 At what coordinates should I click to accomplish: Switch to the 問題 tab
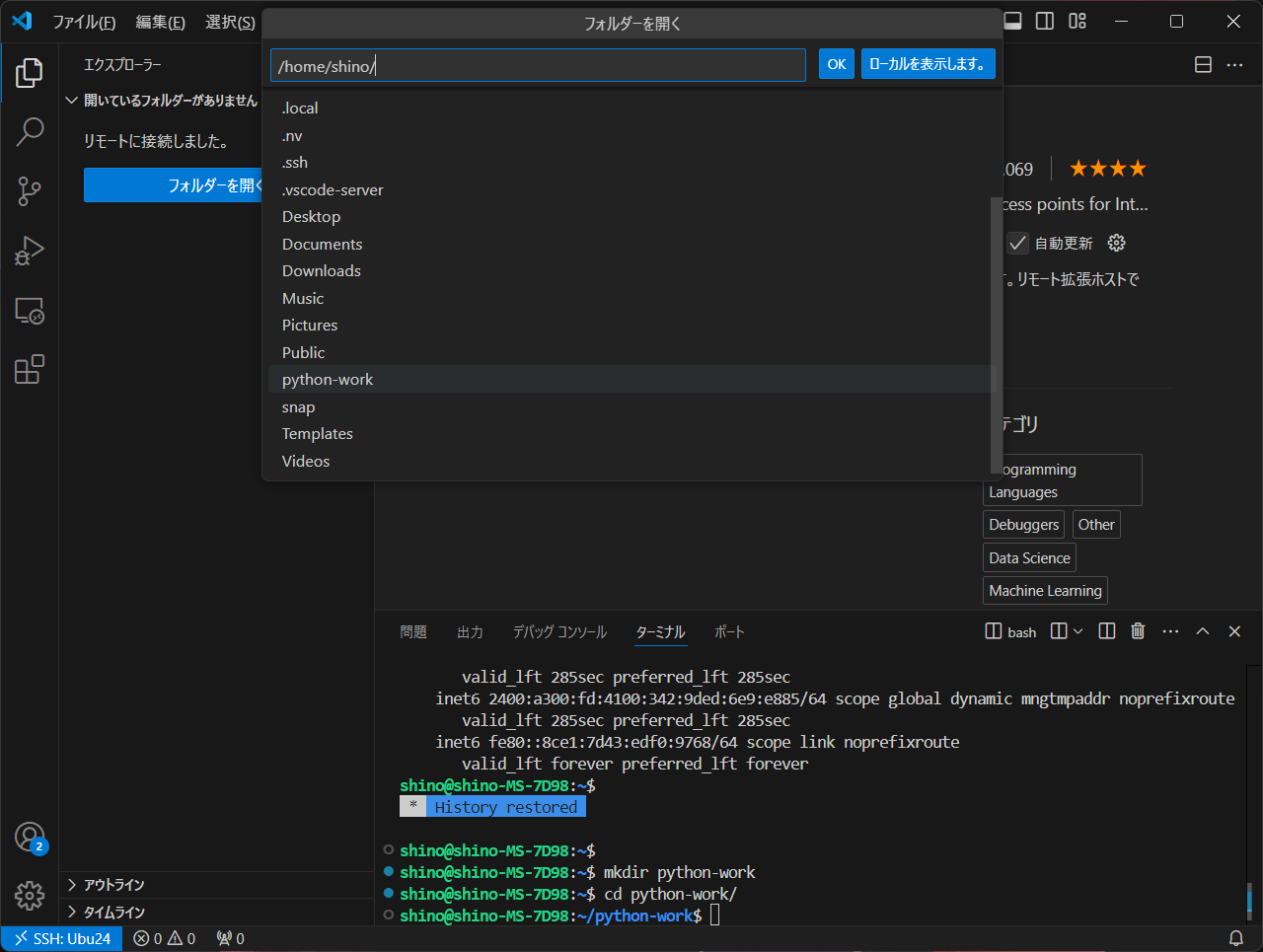pyautogui.click(x=413, y=631)
